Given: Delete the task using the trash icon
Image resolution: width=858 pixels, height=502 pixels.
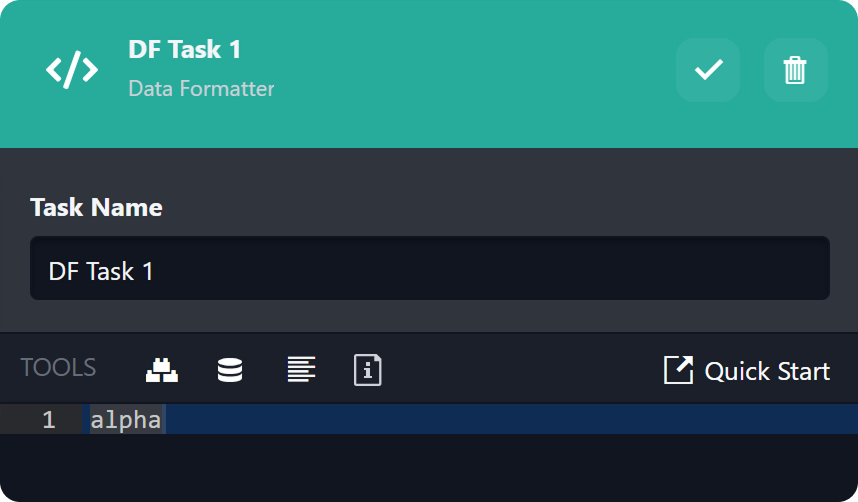Looking at the screenshot, I should tap(795, 70).
